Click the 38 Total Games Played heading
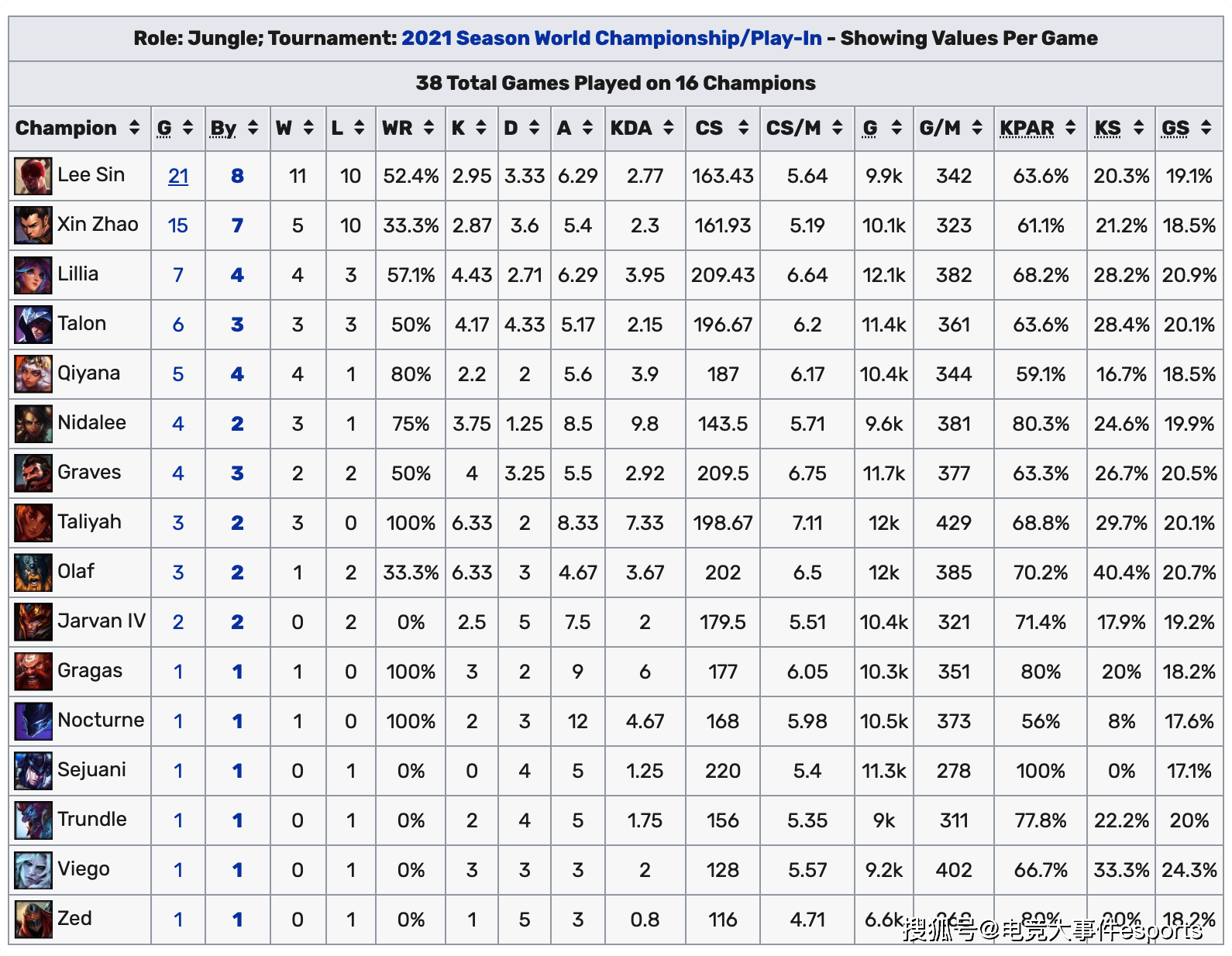 click(x=616, y=84)
